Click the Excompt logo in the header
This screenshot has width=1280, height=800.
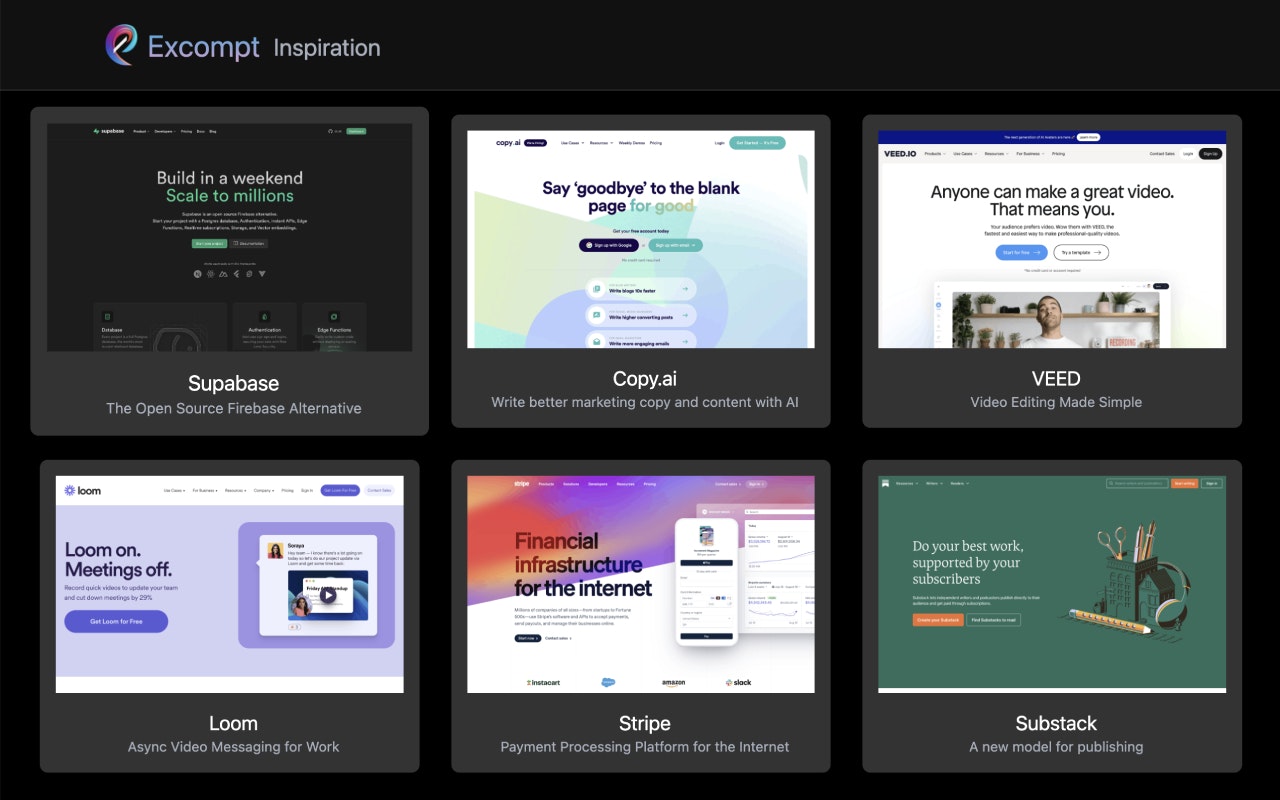click(x=124, y=45)
